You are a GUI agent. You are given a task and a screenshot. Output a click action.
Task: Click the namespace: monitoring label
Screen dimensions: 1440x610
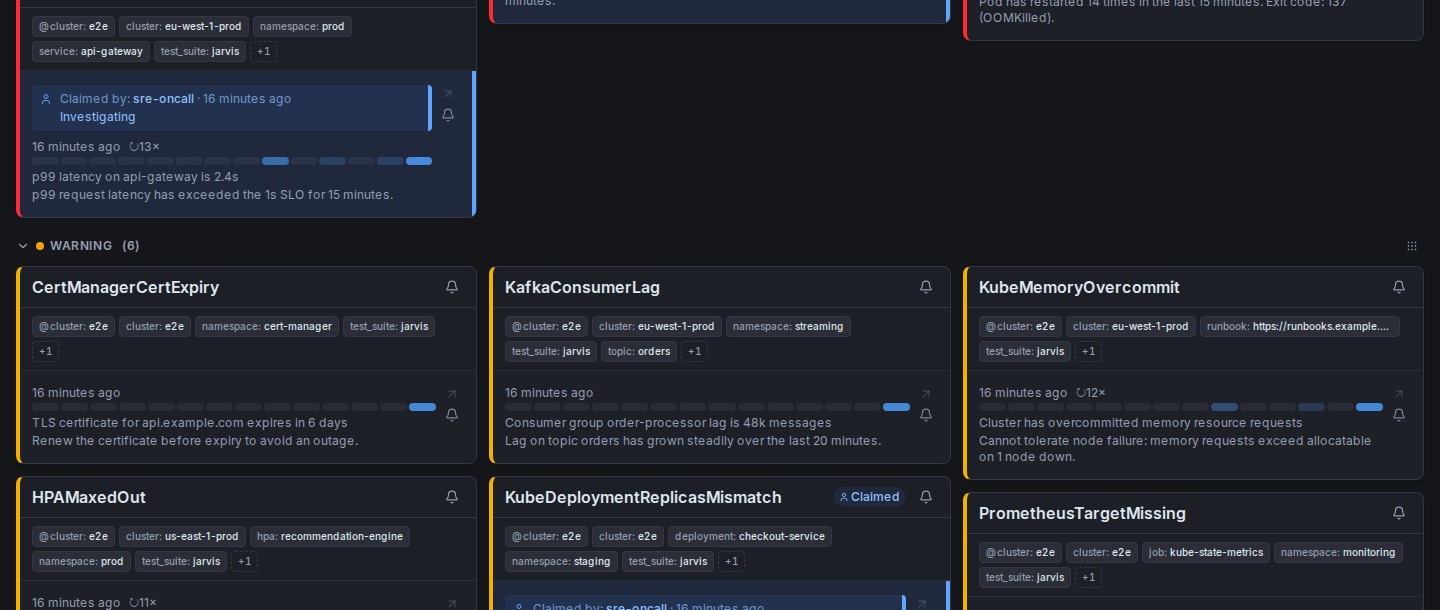point(1338,552)
